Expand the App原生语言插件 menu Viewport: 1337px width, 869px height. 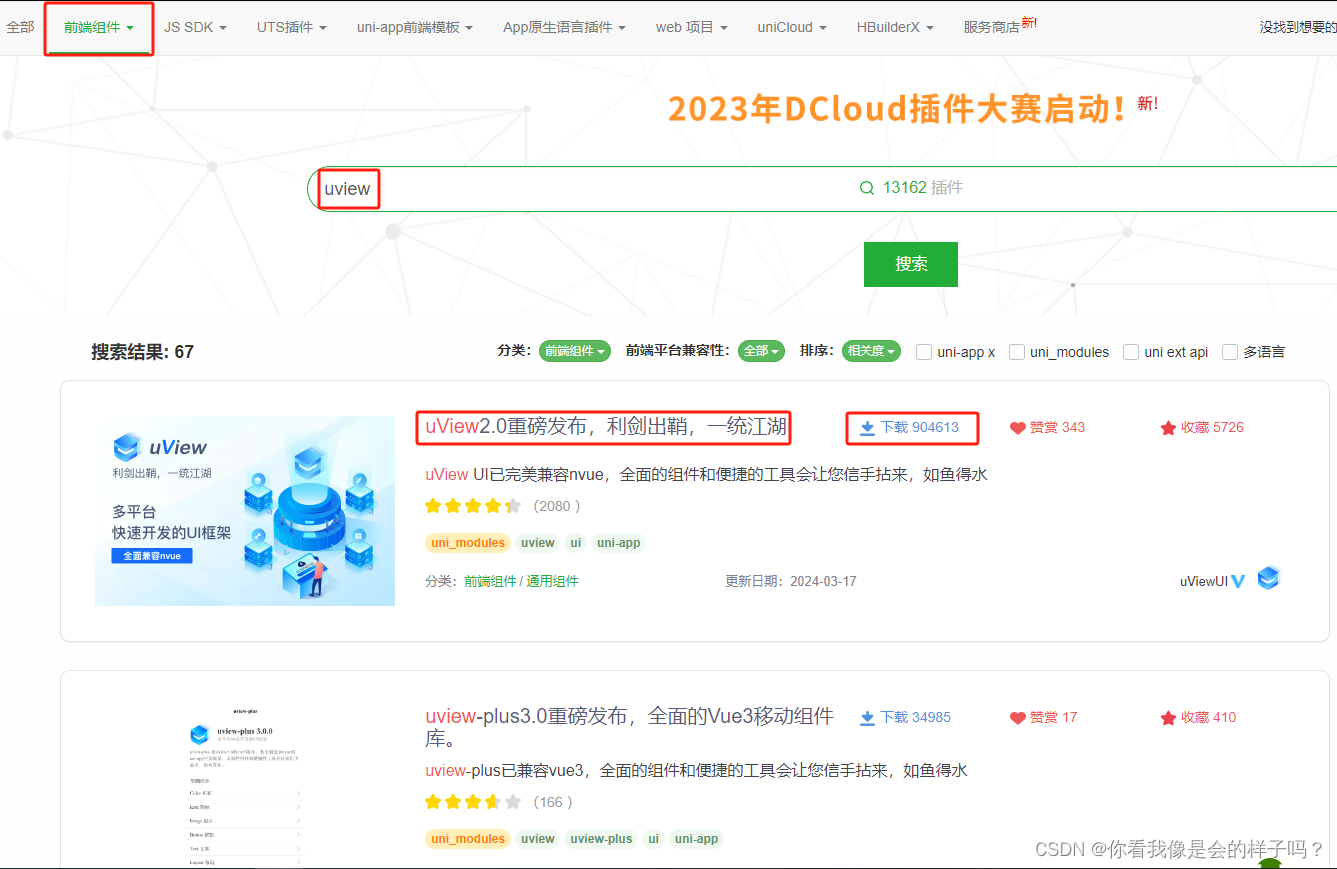[x=564, y=27]
